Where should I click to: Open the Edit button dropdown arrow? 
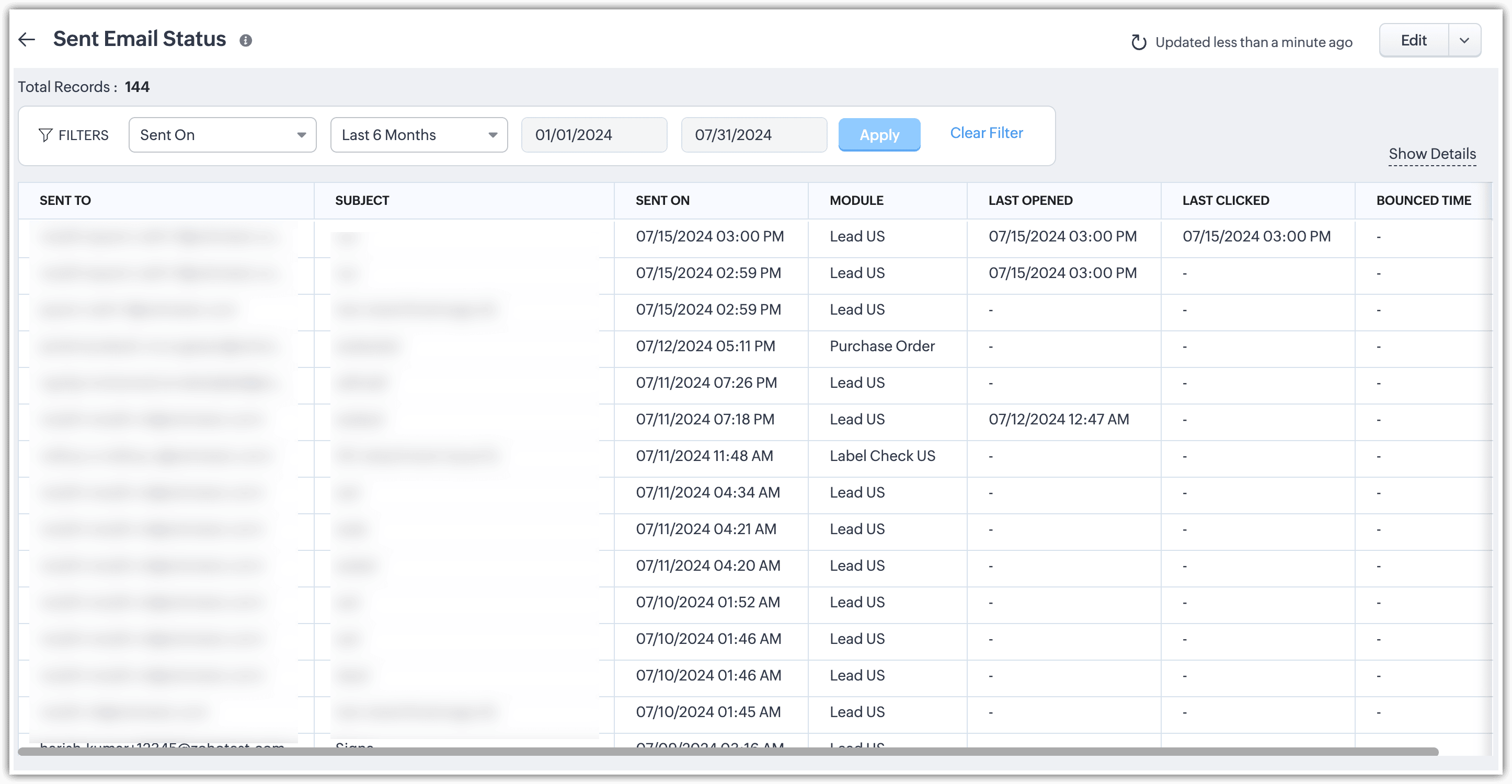tap(1464, 40)
